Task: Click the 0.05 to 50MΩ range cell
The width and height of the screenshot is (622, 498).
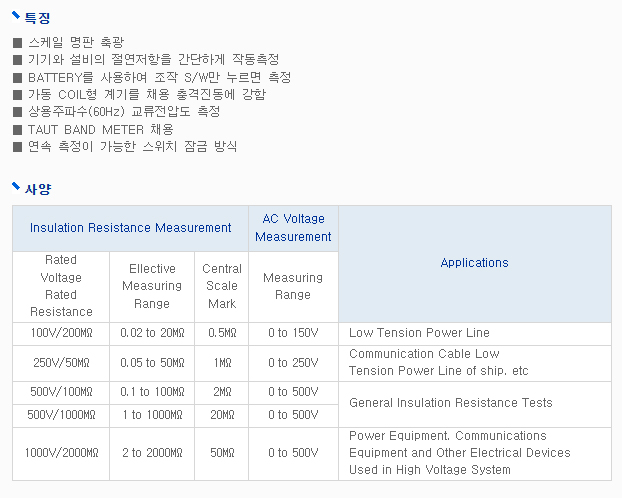Action: pyautogui.click(x=152, y=363)
